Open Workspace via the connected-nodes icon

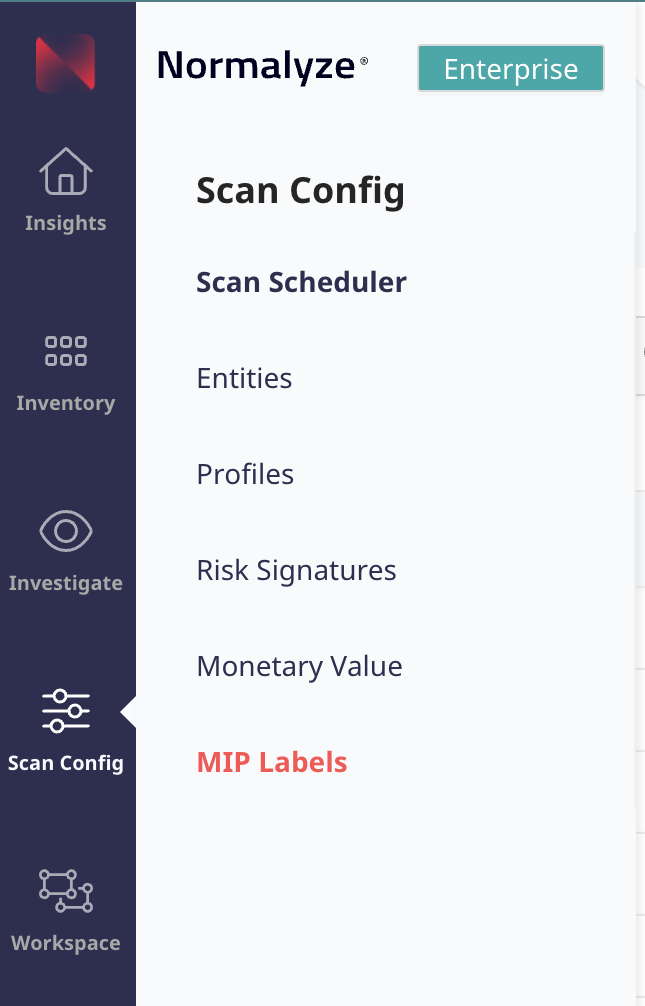click(x=66, y=891)
